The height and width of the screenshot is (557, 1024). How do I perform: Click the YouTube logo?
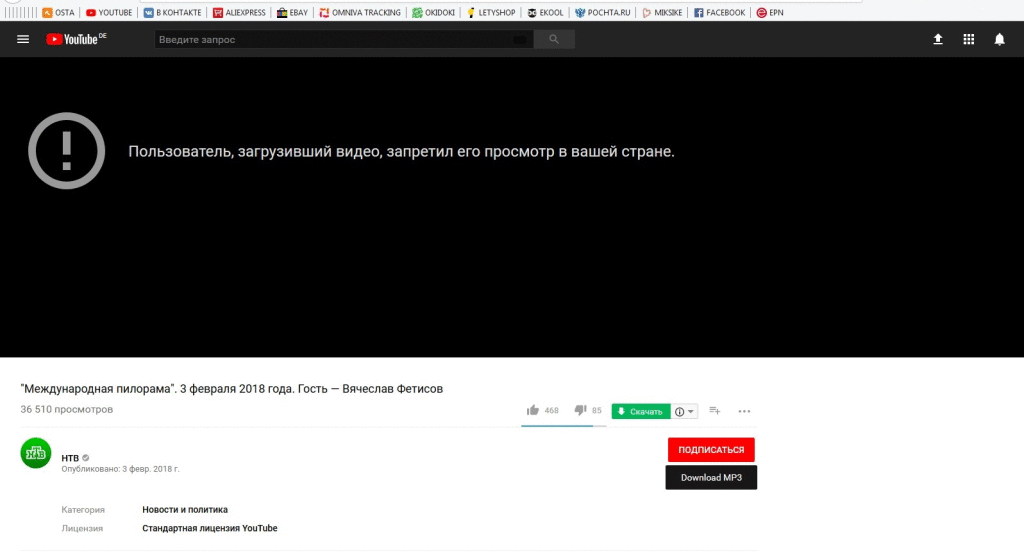pyautogui.click(x=76, y=40)
